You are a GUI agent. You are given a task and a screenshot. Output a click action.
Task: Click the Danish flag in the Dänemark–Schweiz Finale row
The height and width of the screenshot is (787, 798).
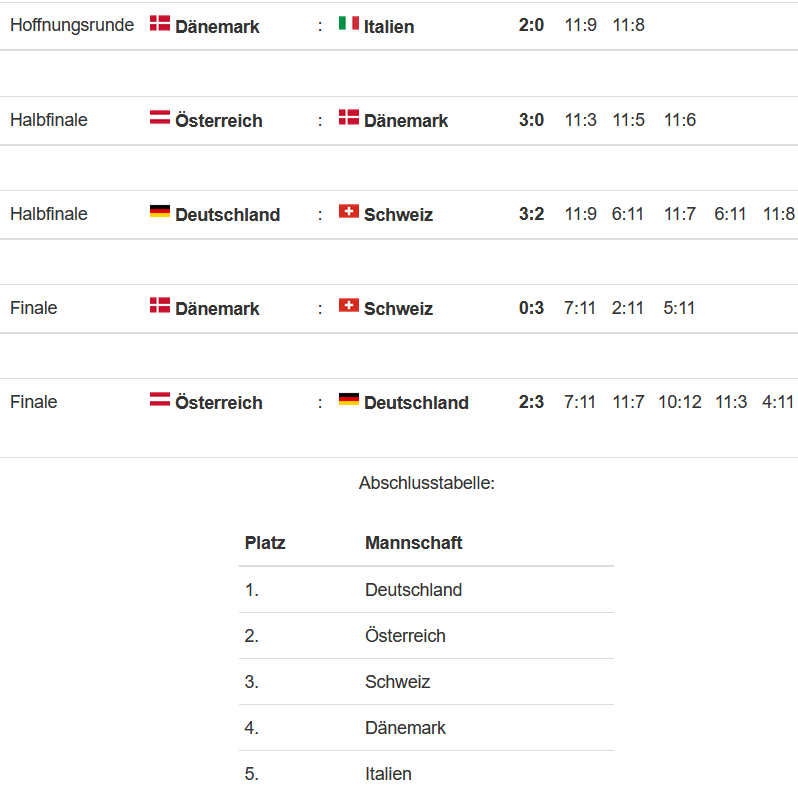[160, 305]
